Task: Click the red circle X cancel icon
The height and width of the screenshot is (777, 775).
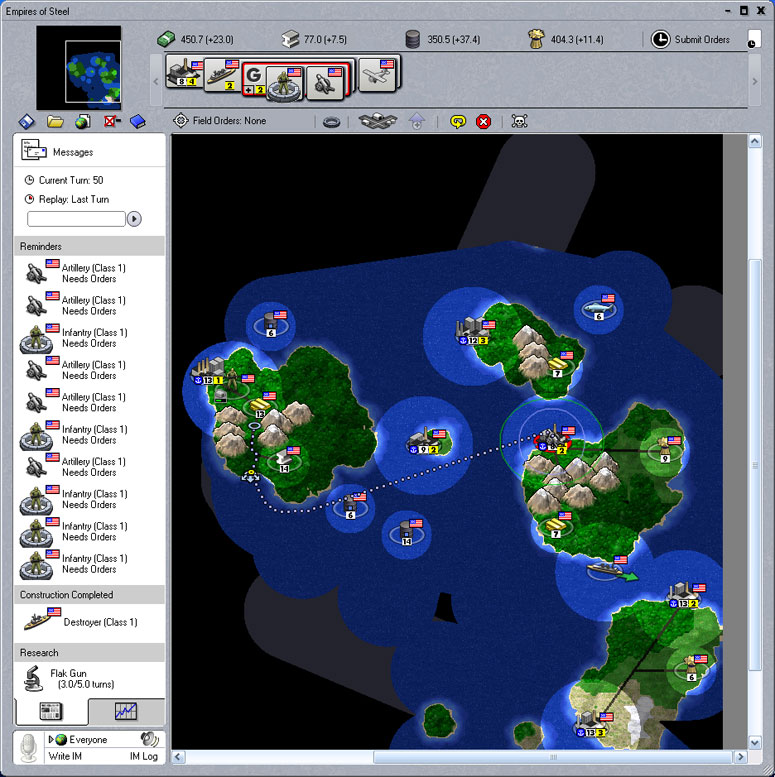Action: click(x=484, y=121)
